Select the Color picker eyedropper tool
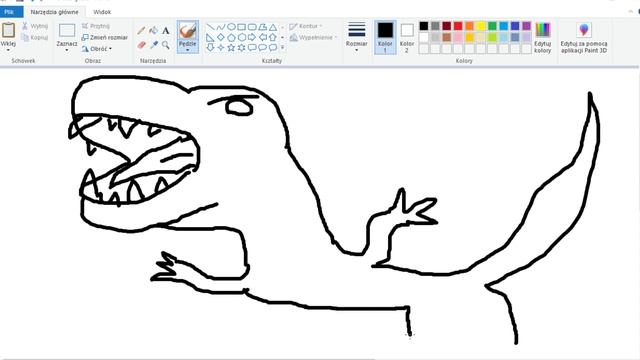This screenshot has height=360, width=640. tap(153, 44)
